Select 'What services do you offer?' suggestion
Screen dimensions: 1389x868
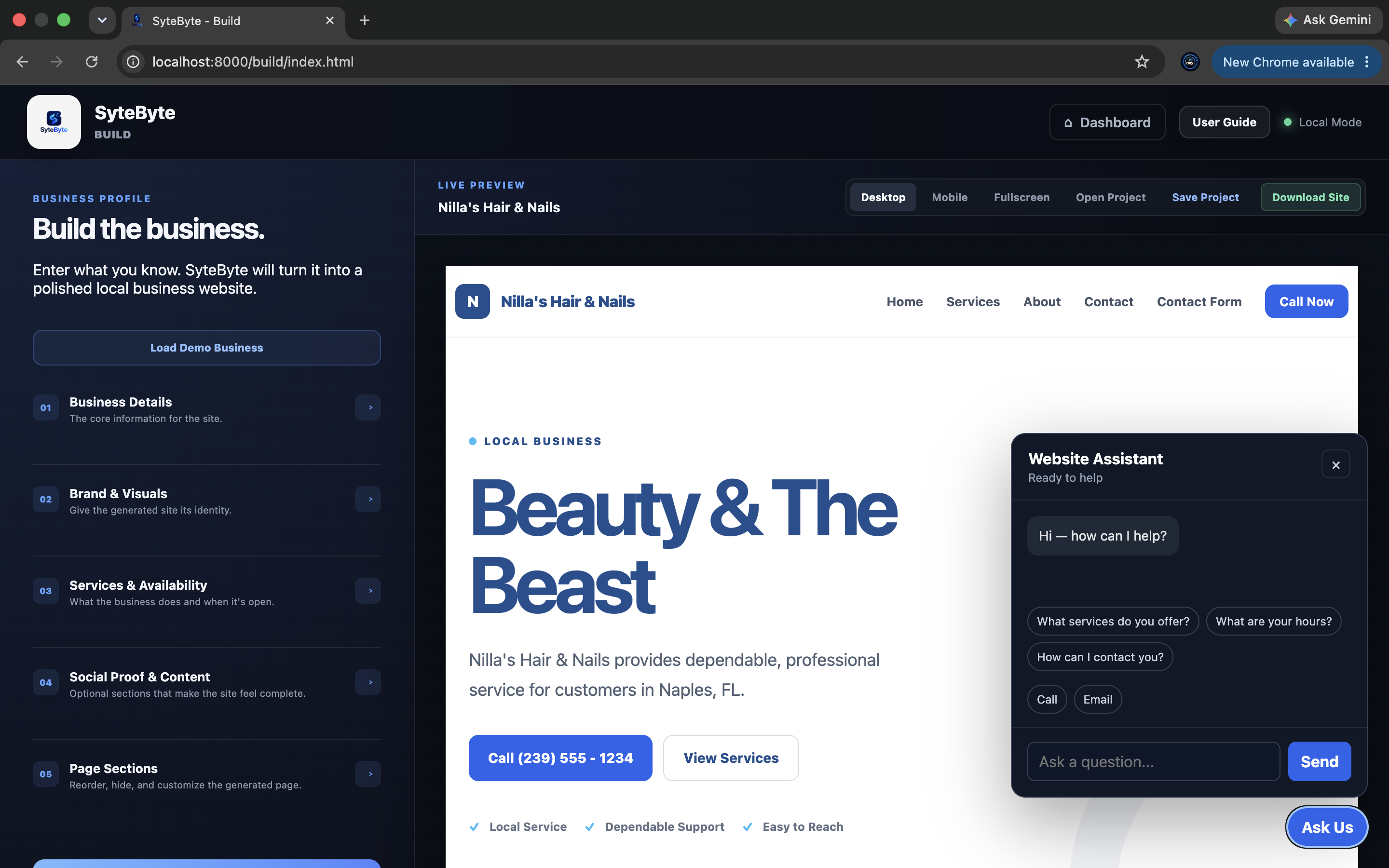(x=1113, y=621)
